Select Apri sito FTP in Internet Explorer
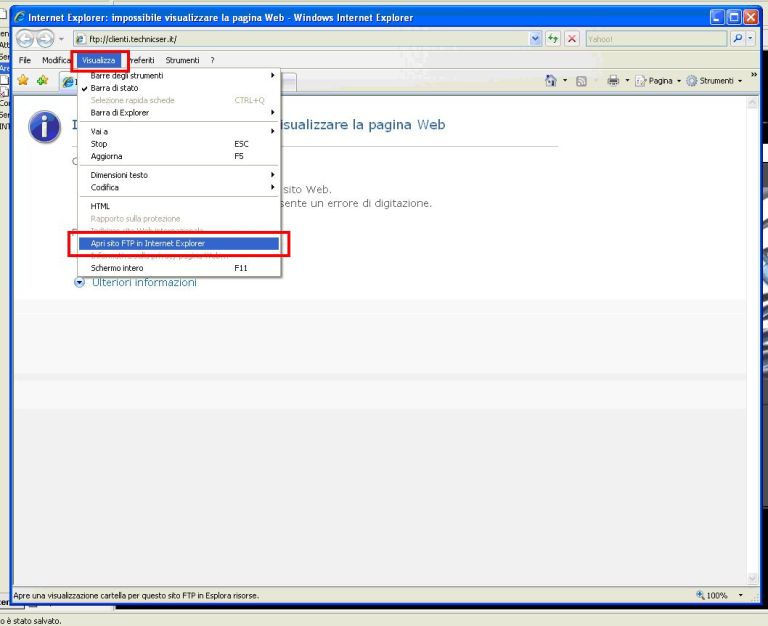The height and width of the screenshot is (626, 768). 179,243
